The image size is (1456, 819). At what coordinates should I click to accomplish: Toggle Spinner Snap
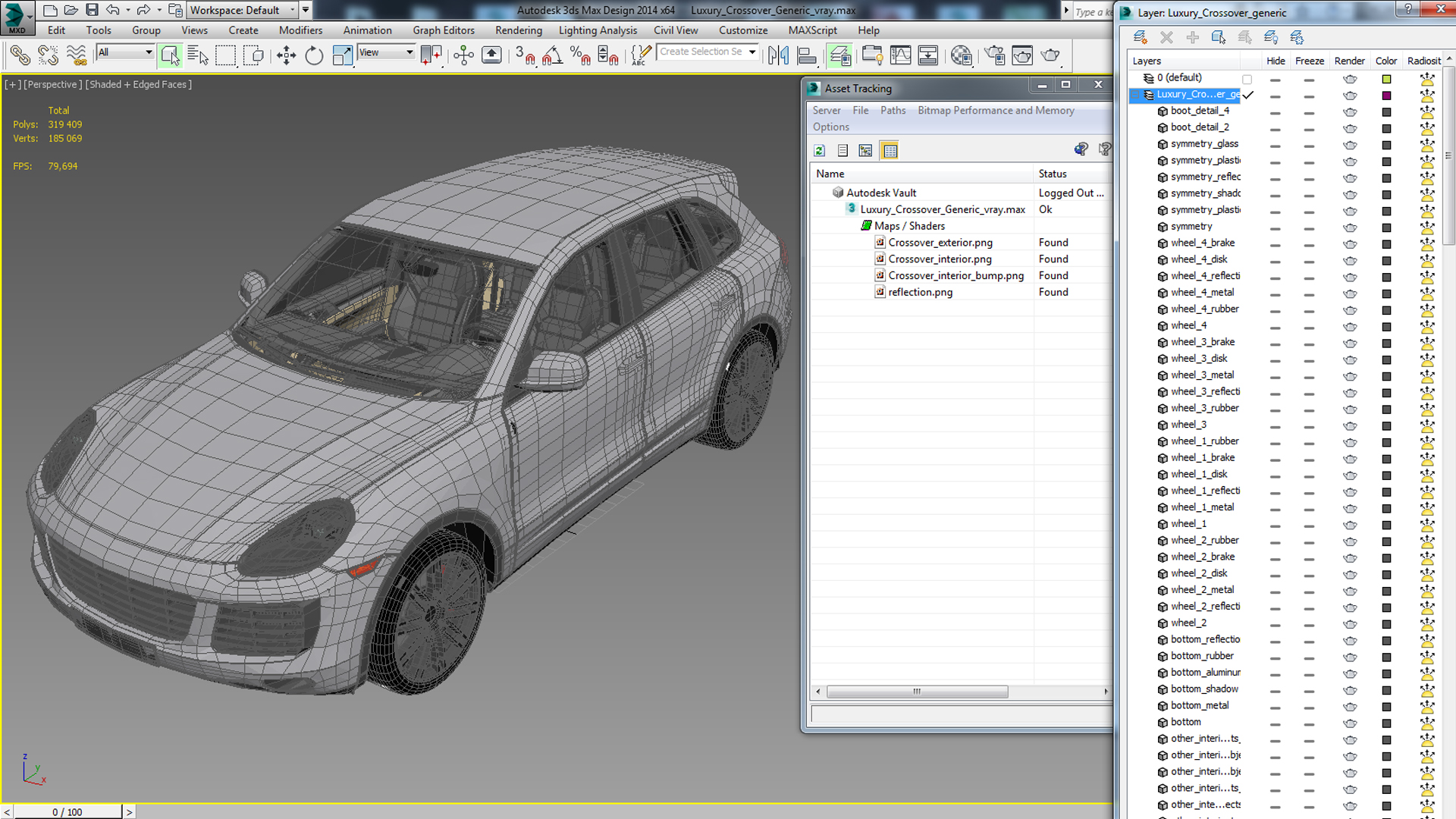tap(608, 55)
